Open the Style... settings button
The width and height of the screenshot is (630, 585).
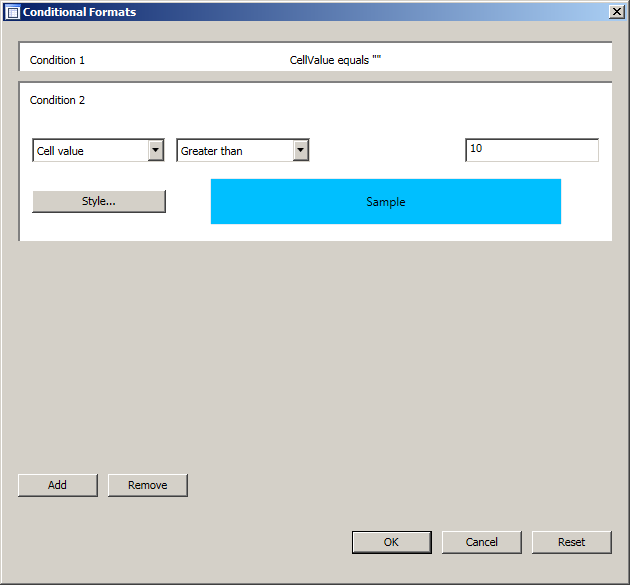coord(99,201)
